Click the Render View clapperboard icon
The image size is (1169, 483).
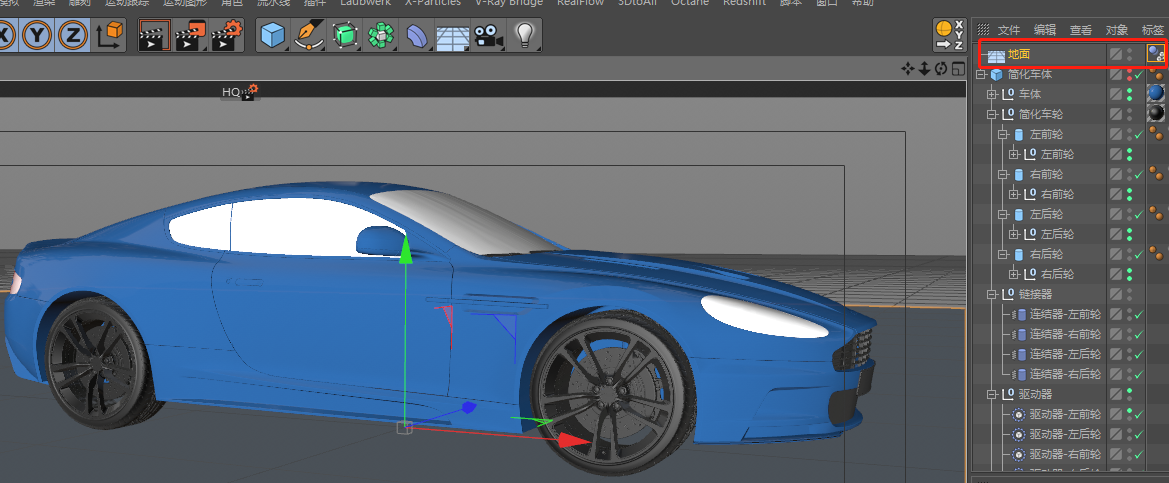pos(155,34)
